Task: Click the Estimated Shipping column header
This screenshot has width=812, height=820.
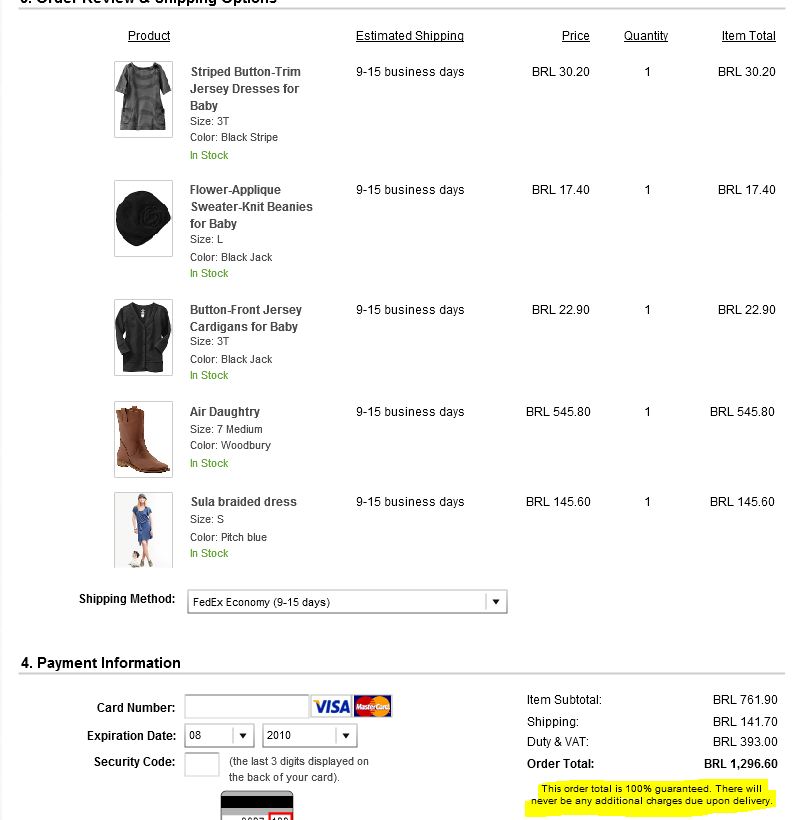Action: (x=409, y=36)
